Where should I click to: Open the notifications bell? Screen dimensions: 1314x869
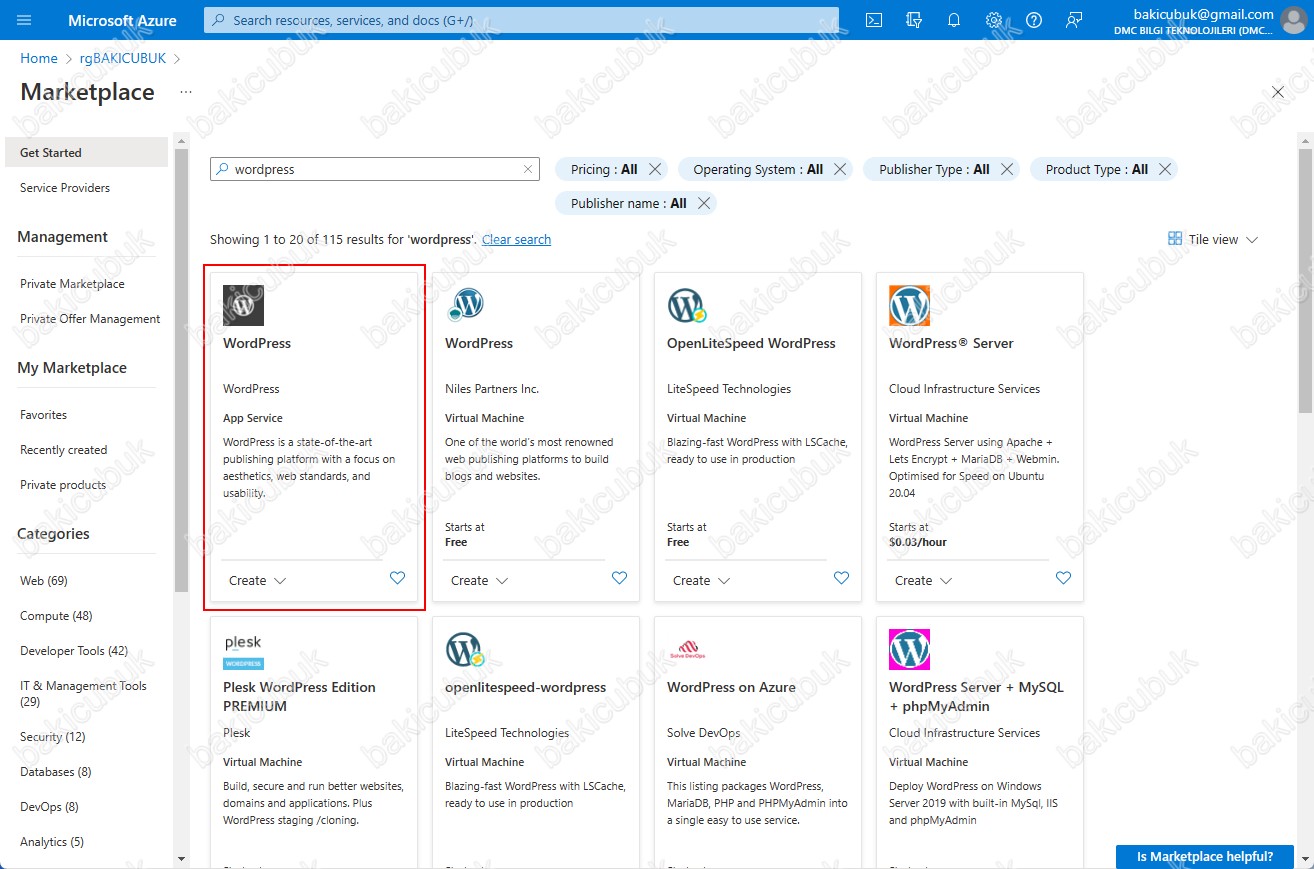coord(953,20)
